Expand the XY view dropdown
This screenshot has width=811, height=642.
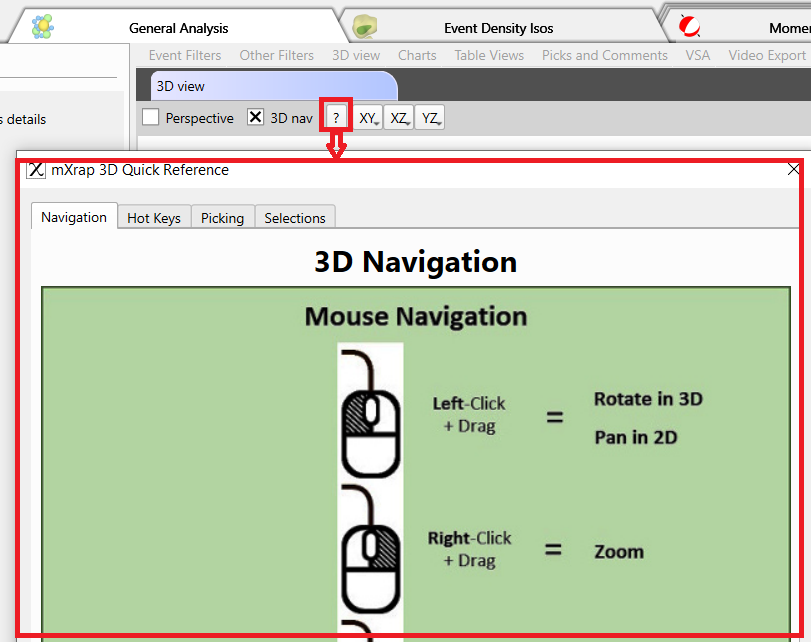pyautogui.click(x=368, y=118)
